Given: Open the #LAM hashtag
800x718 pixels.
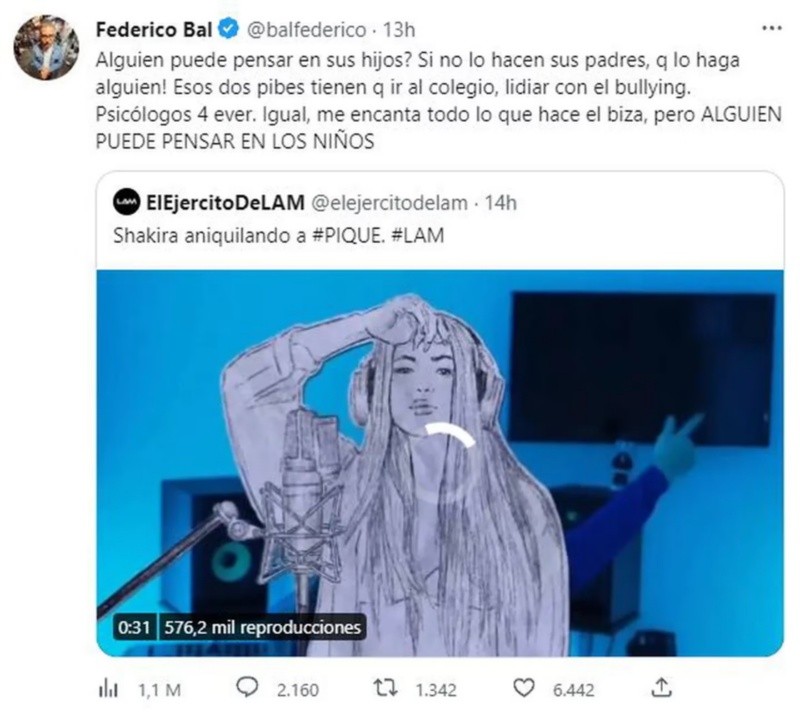Looking at the screenshot, I should click(418, 235).
